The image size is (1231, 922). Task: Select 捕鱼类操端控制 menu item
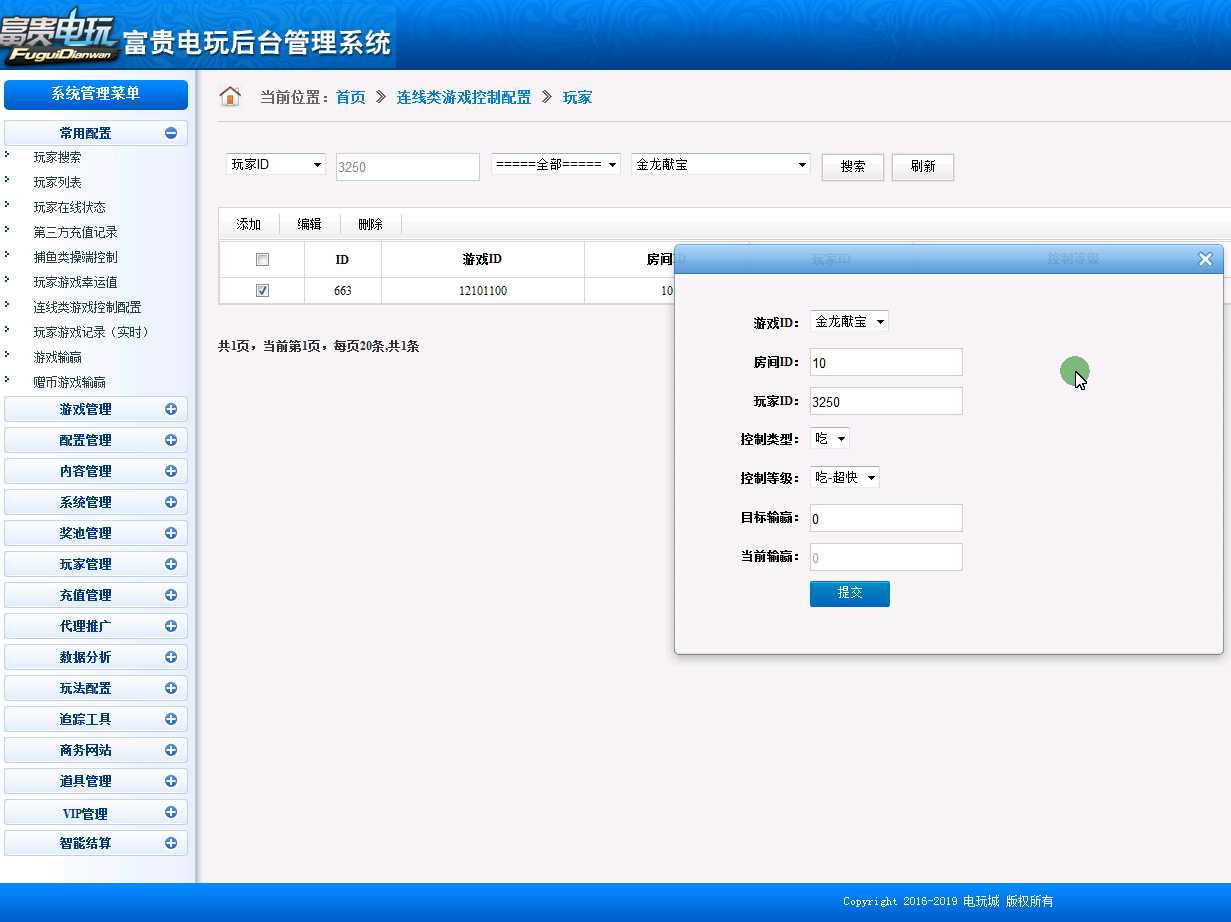coord(75,257)
